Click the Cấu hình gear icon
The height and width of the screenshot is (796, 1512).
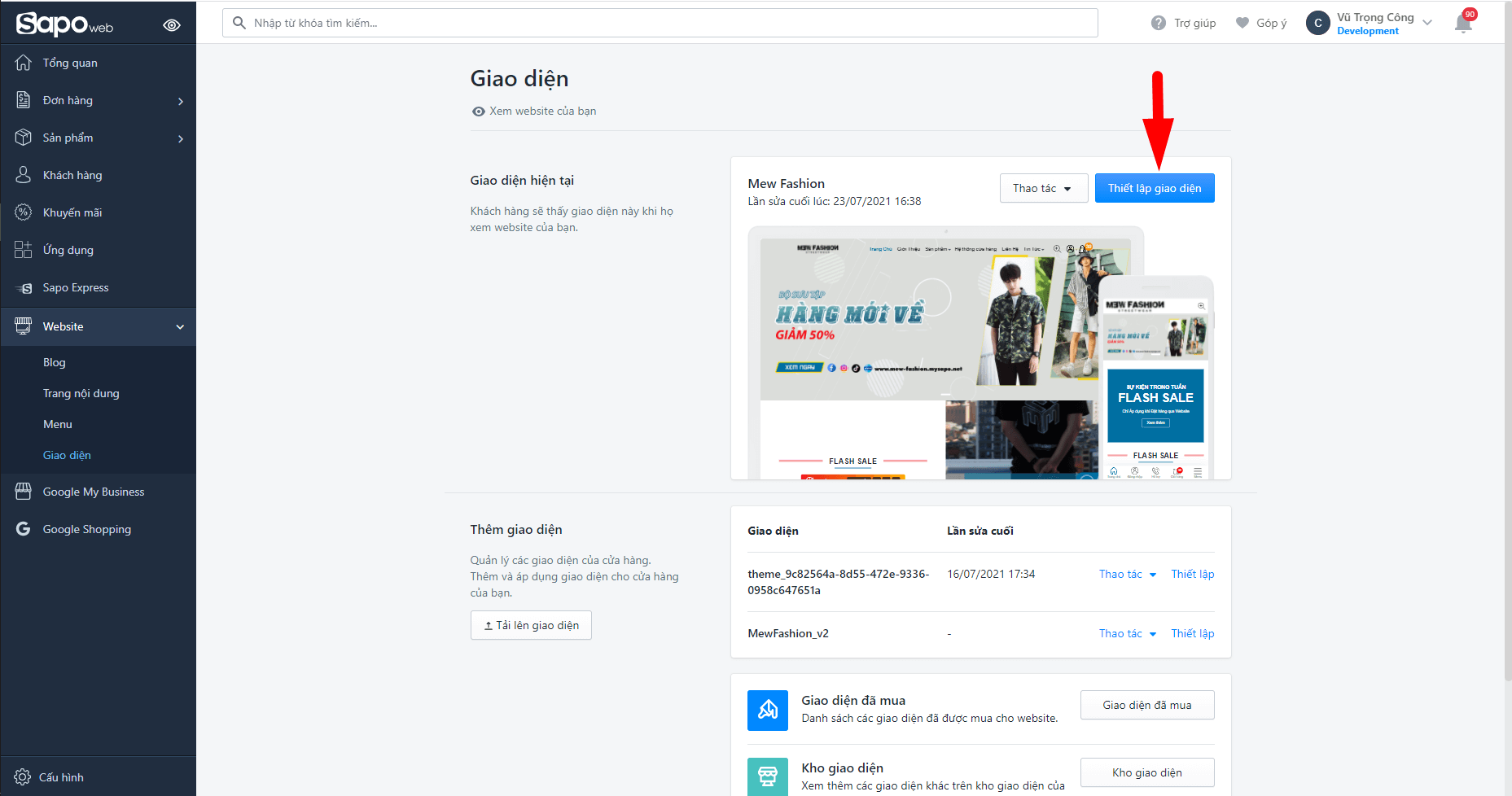(x=23, y=777)
